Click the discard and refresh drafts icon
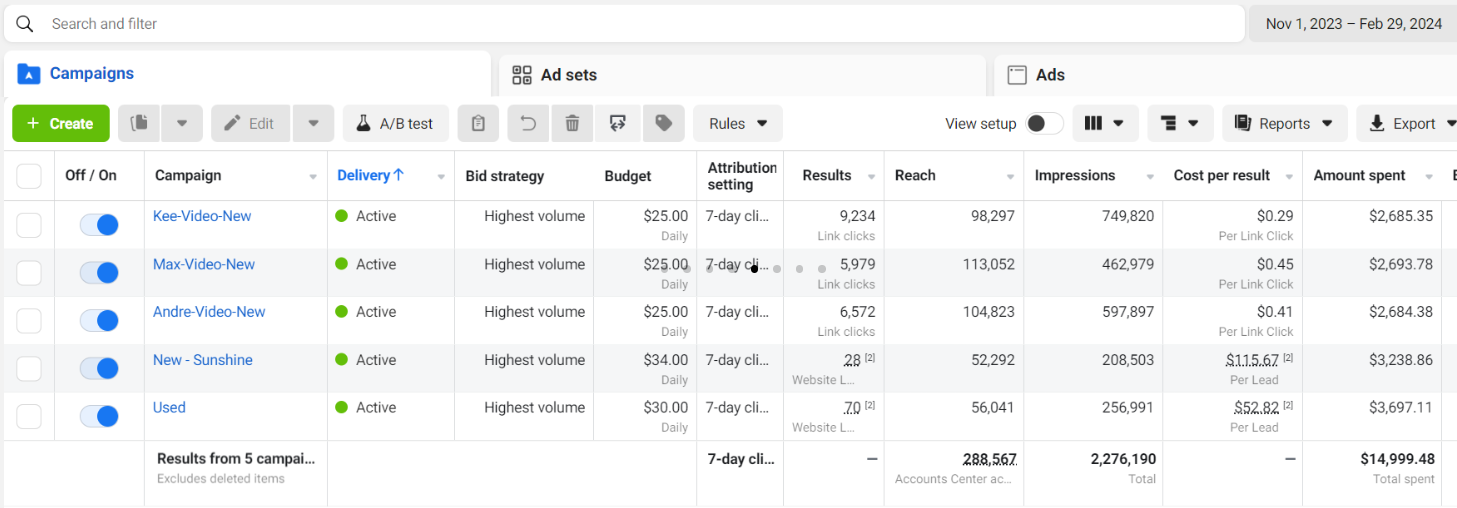Image resolution: width=1457 pixels, height=508 pixels. (618, 123)
